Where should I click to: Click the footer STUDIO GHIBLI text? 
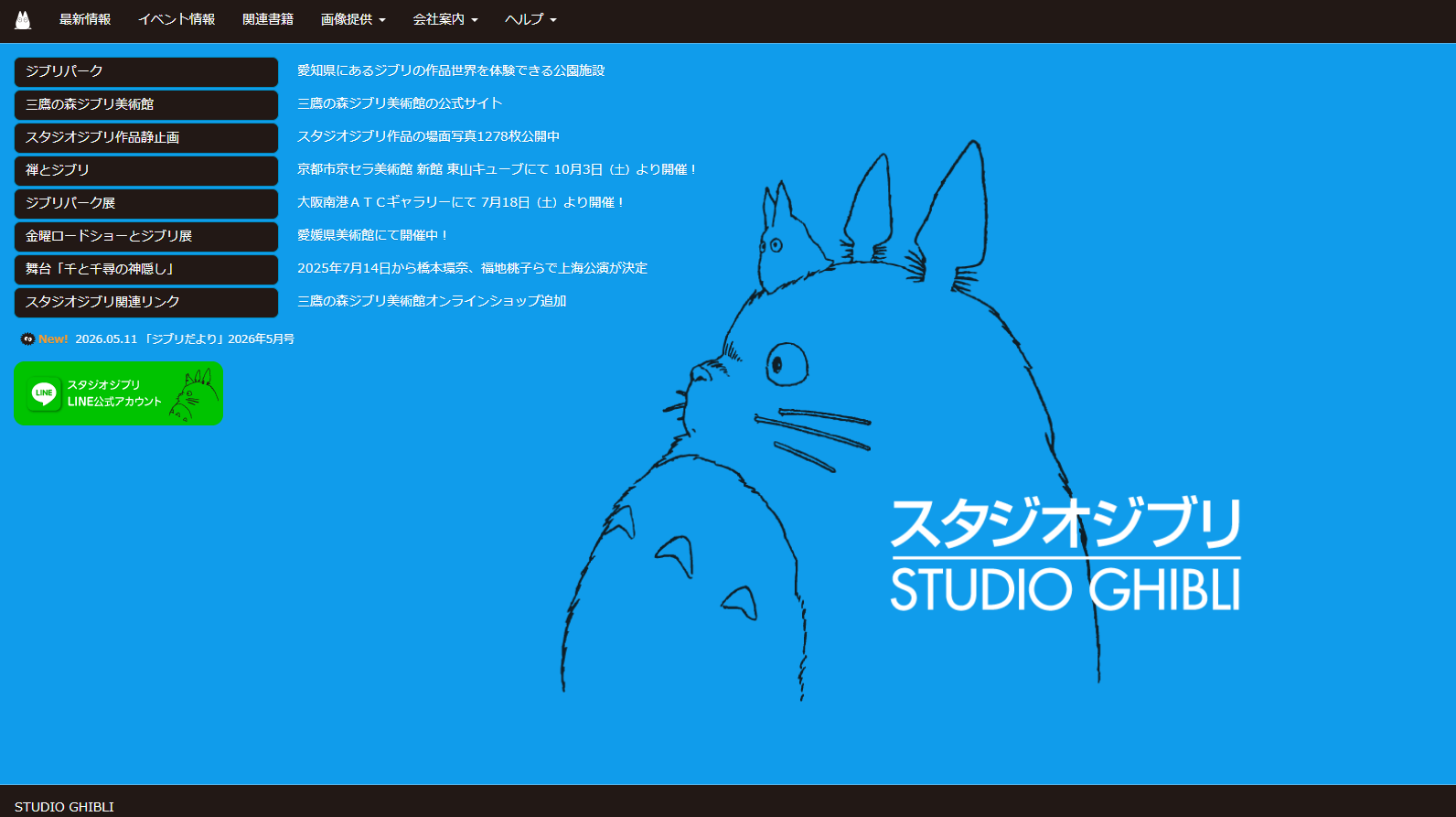[x=64, y=807]
